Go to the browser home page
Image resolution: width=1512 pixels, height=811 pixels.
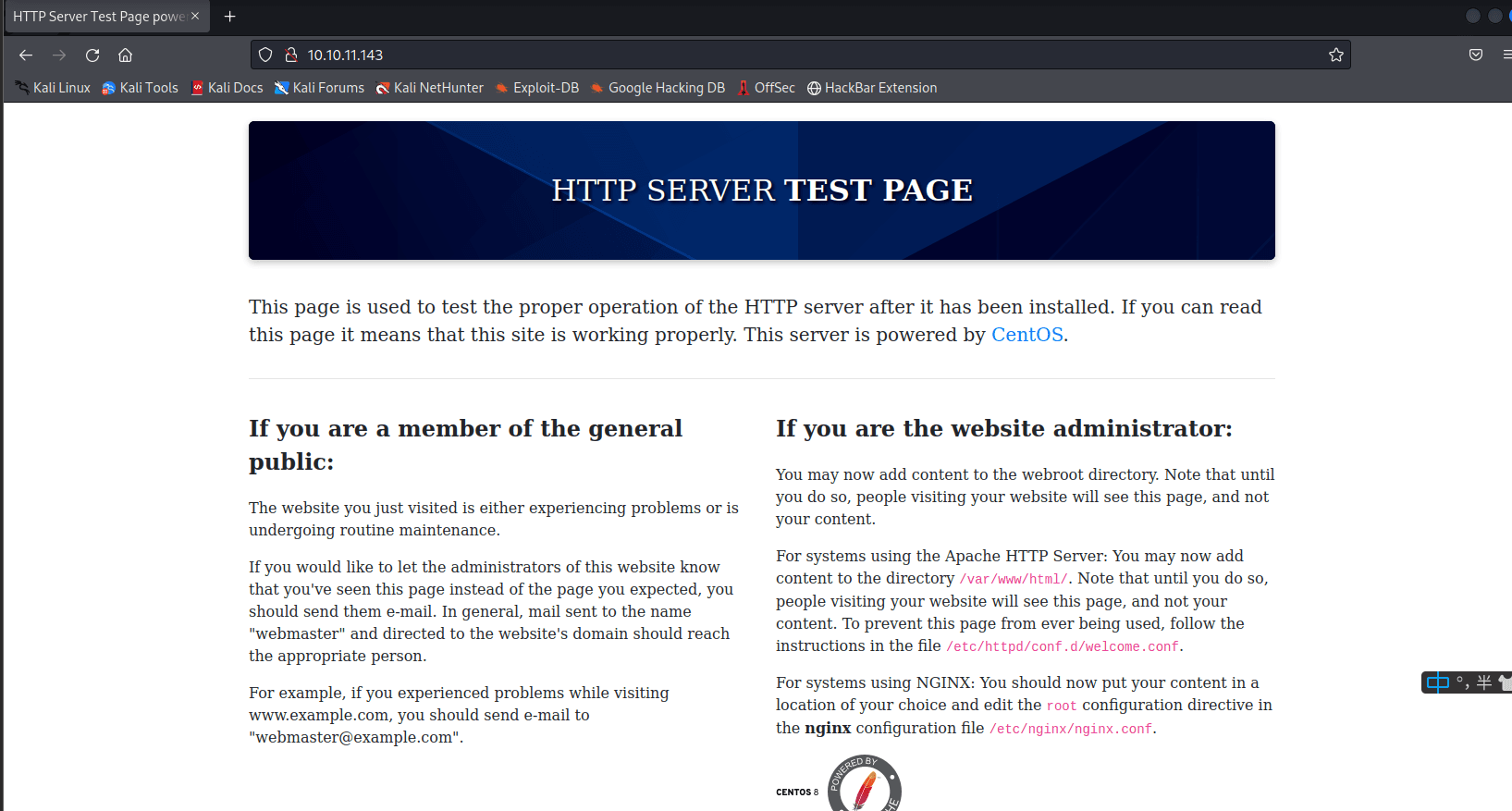coord(126,55)
